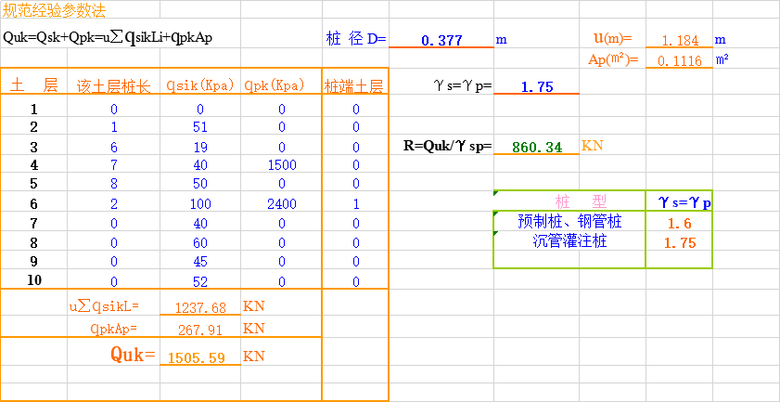Click the Quk total value 1505.59
Image resolution: width=780 pixels, height=402 pixels.
pos(200,357)
